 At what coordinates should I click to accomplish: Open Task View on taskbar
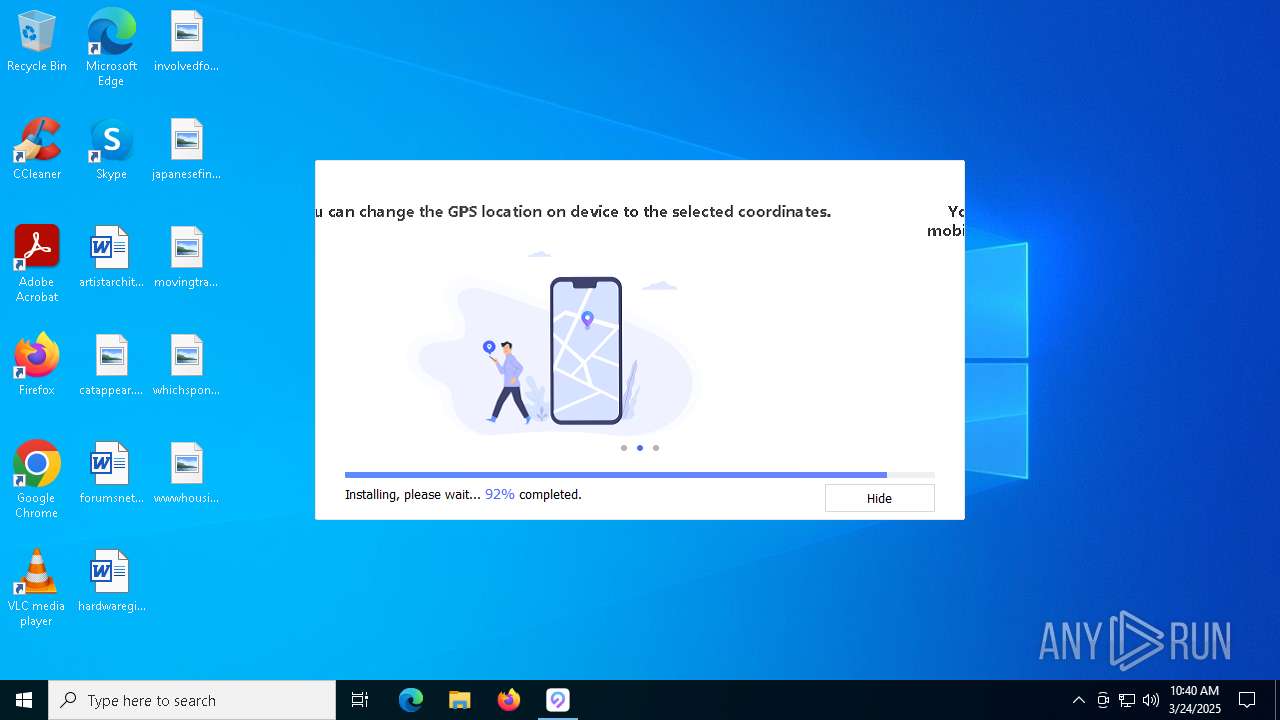(360, 700)
